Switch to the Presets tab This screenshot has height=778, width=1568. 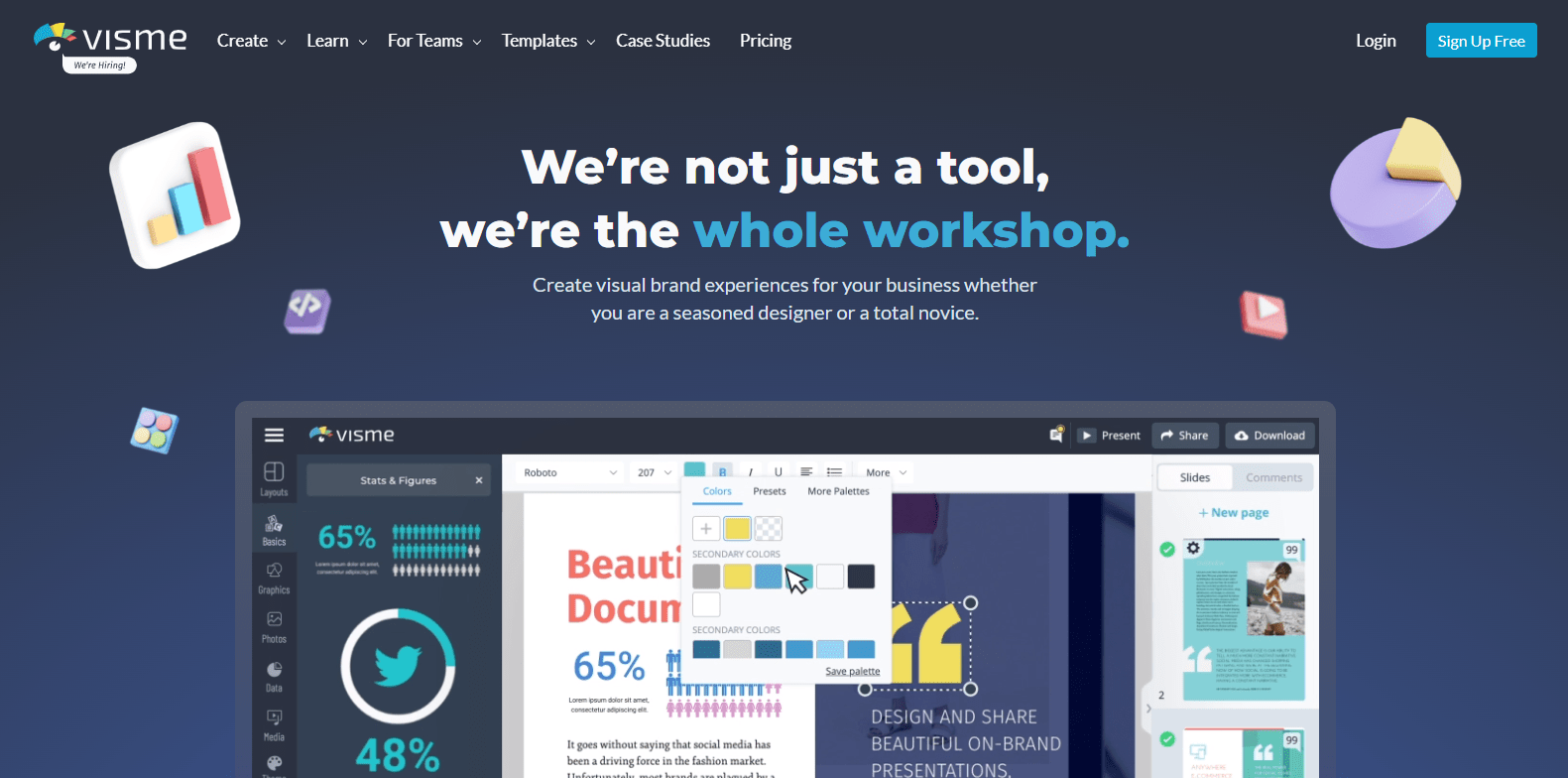click(x=770, y=491)
